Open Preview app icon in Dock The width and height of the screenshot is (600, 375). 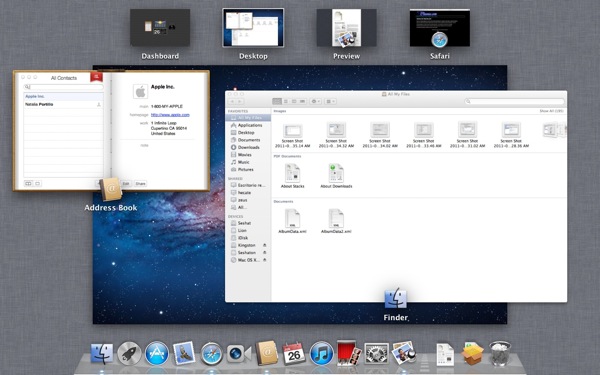pos(404,353)
